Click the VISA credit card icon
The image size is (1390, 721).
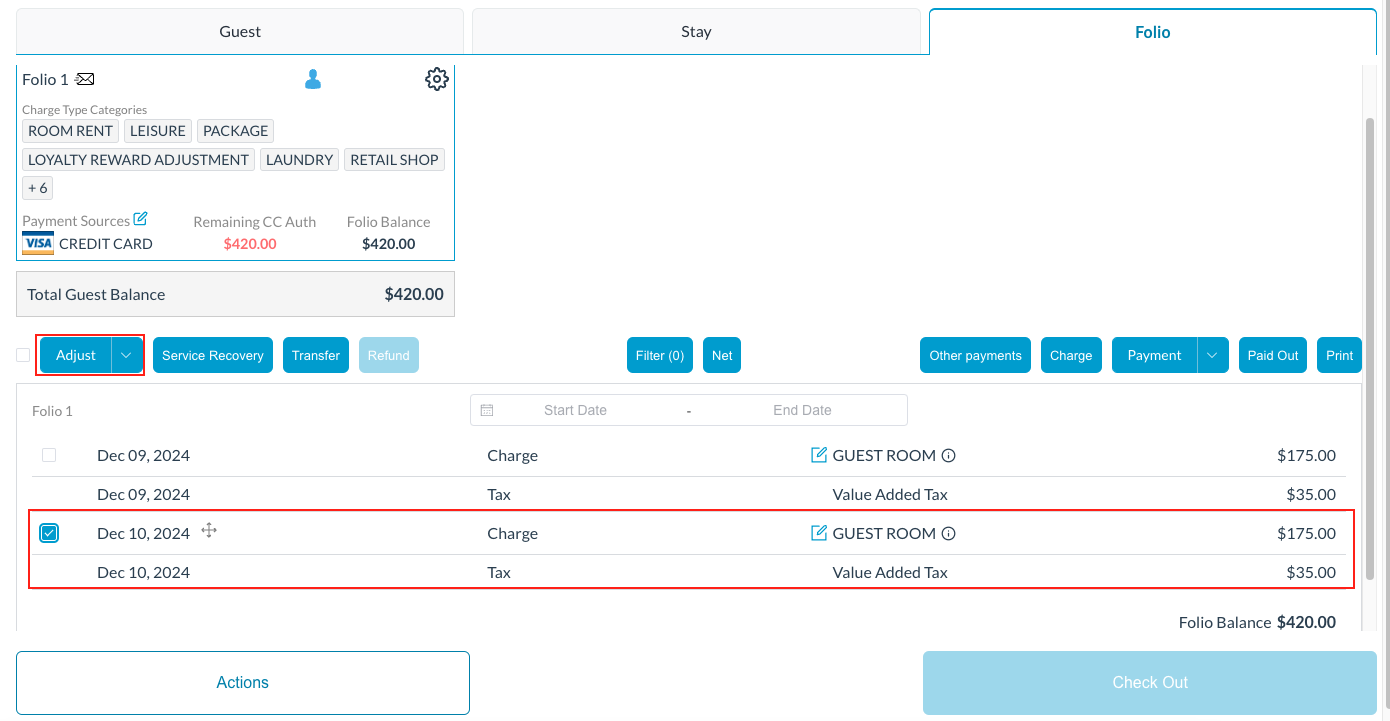37,243
